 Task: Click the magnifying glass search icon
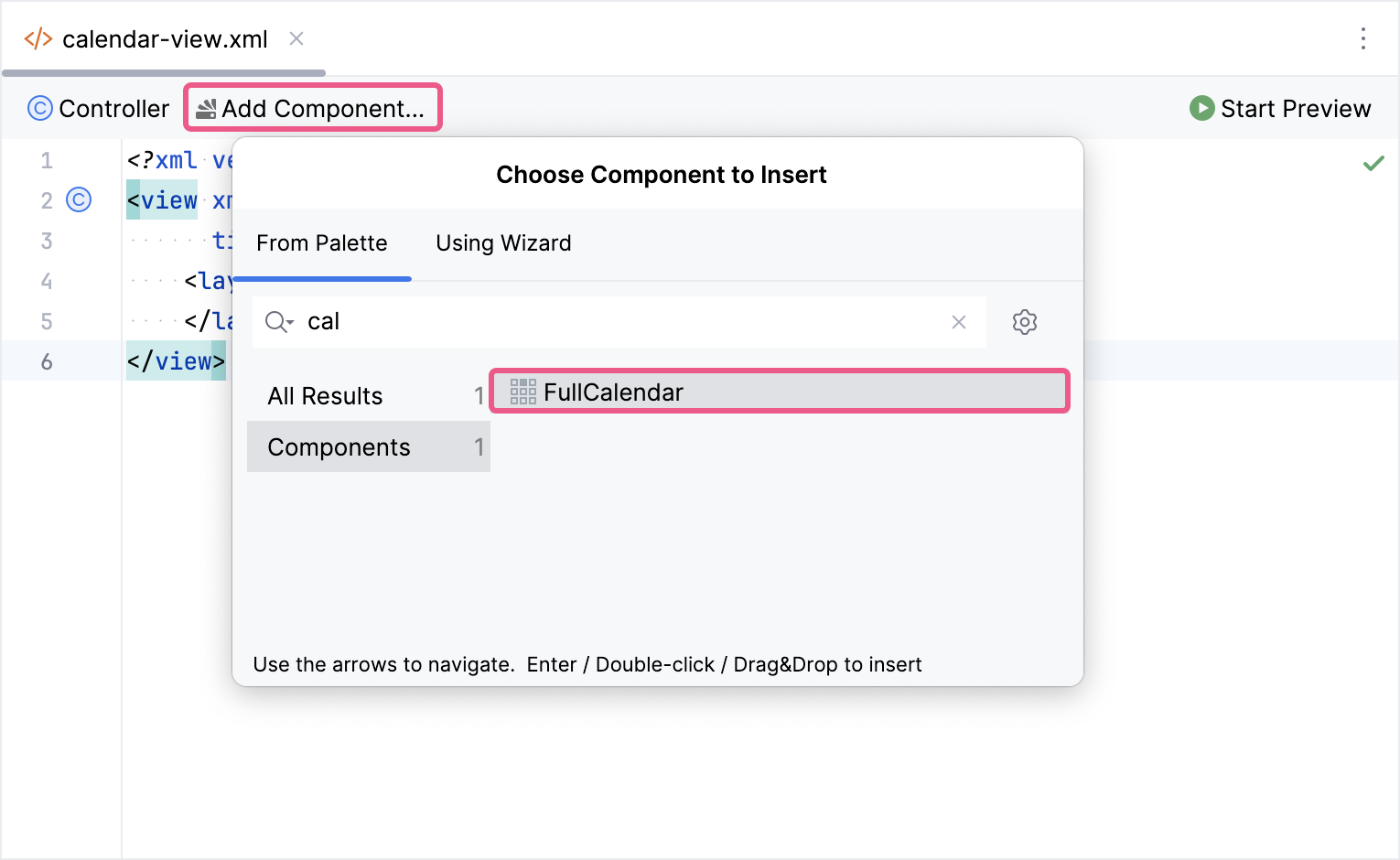coord(275,322)
